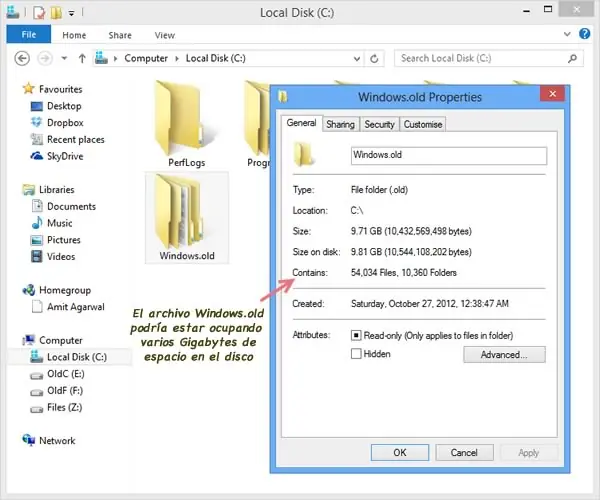Click the Network icon in navigation pane
Screen dimensions: 600x500
[x=29, y=440]
